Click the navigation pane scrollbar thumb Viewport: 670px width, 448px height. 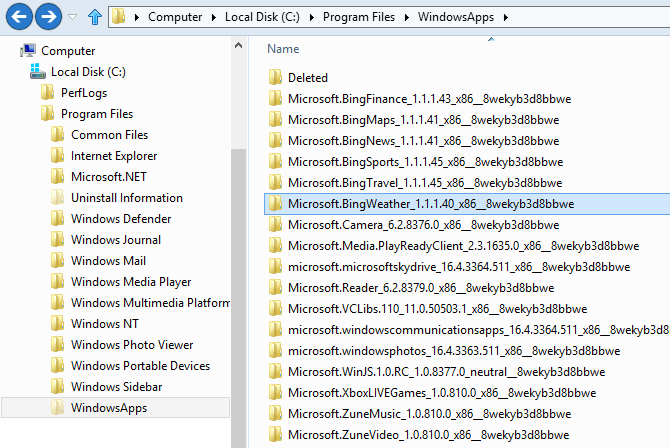pos(238,298)
